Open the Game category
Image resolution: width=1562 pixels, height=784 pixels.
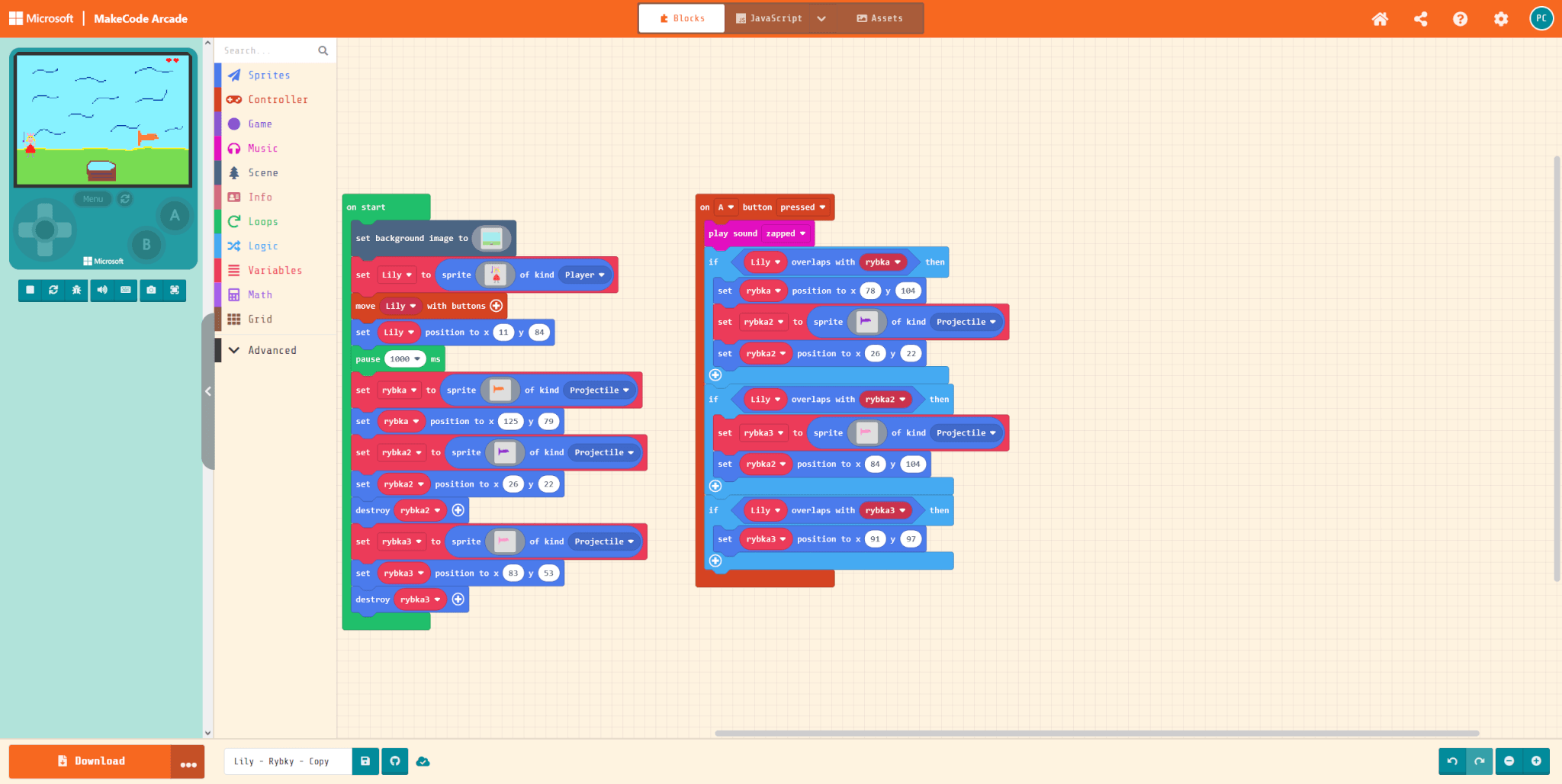click(275, 124)
